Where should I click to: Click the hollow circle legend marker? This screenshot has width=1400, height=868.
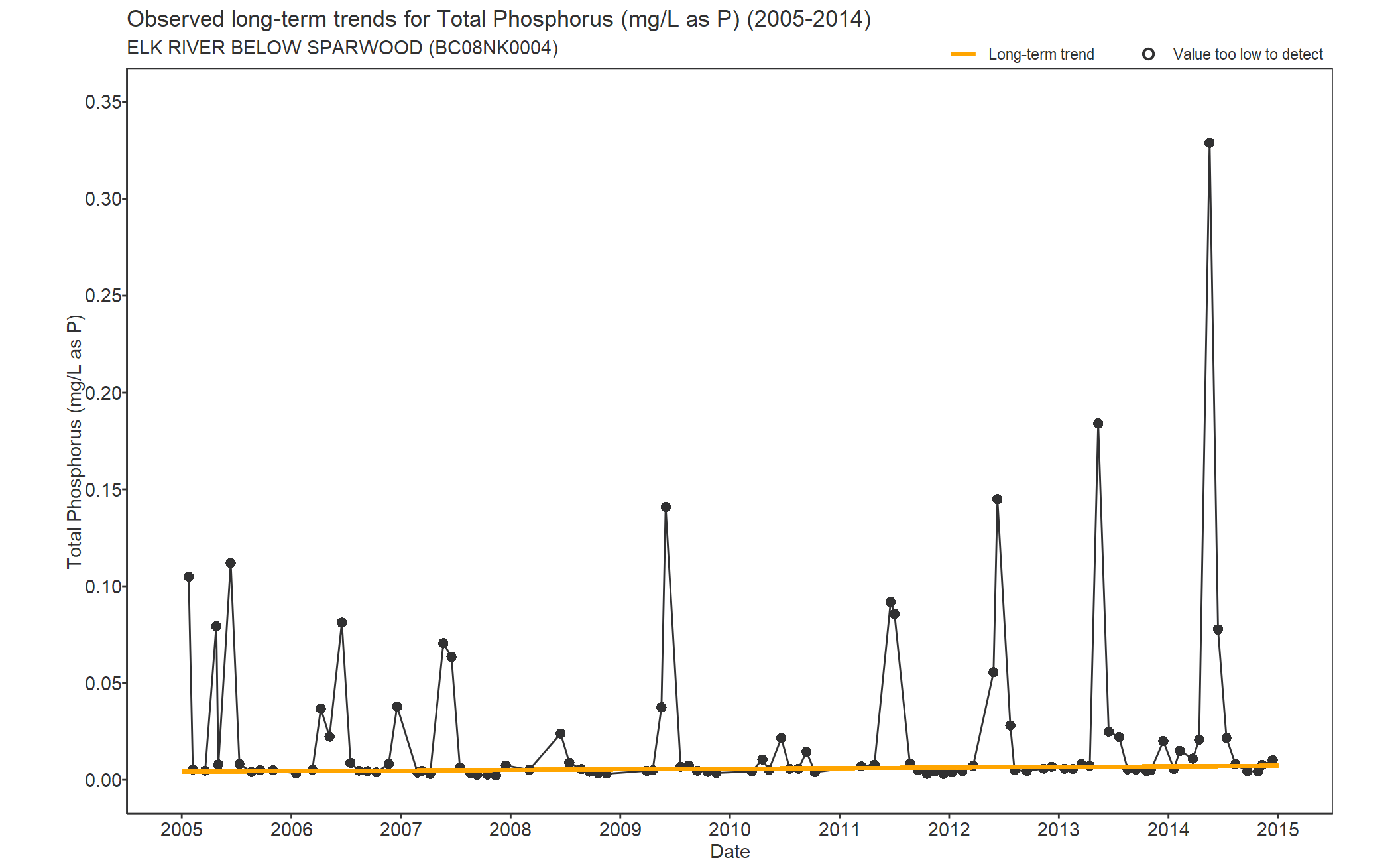[1148, 54]
